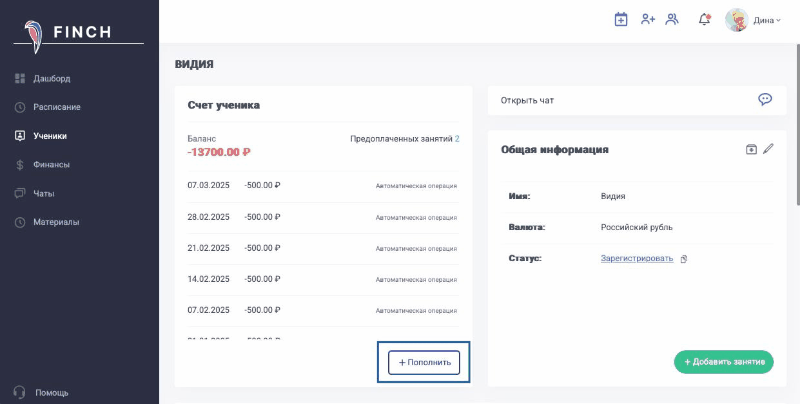Viewport: 800px width, 404px height.
Task: Click the 07.03.2025 transaction row
Action: coord(322,186)
